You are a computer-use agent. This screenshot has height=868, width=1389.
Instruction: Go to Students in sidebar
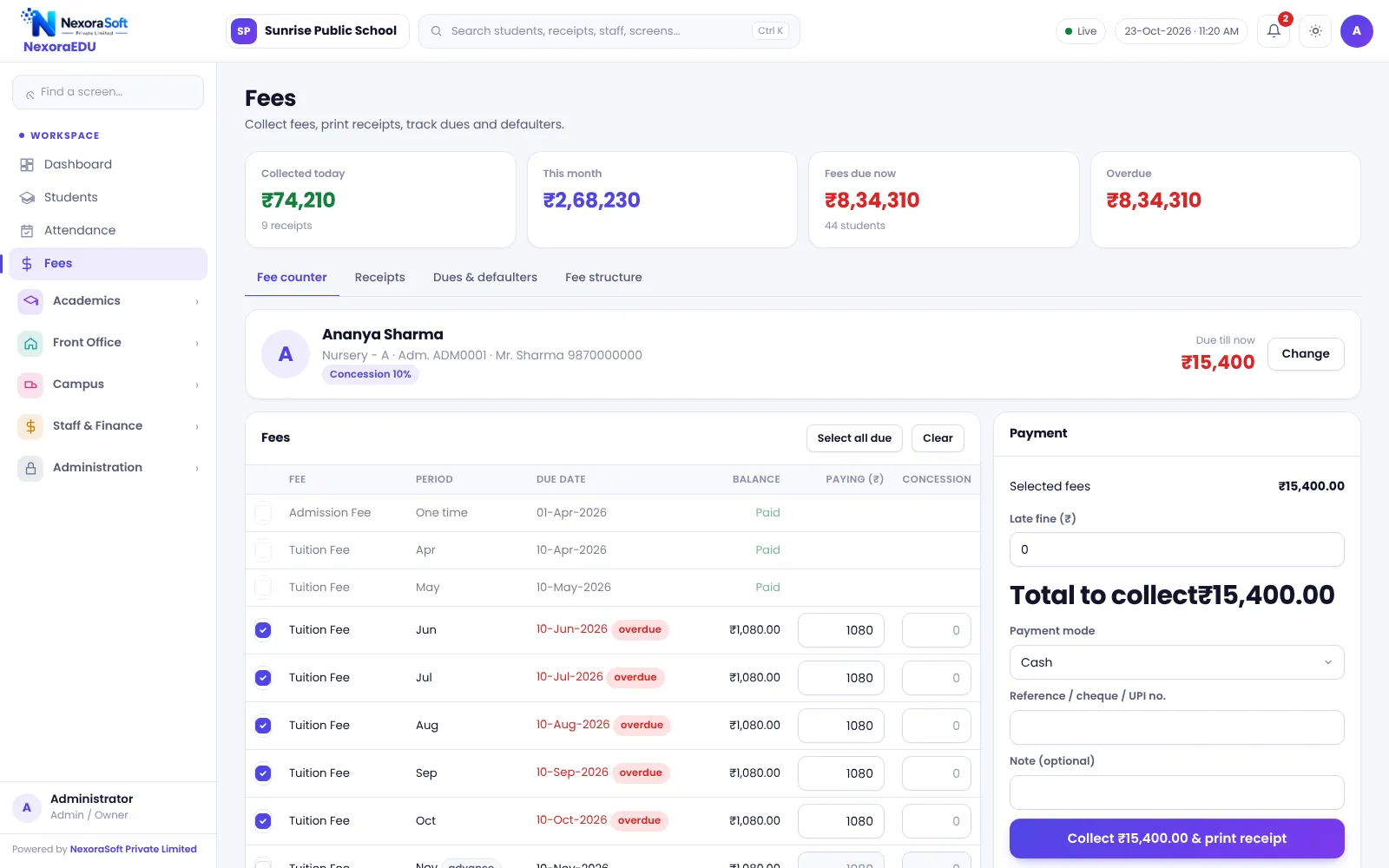point(109,198)
